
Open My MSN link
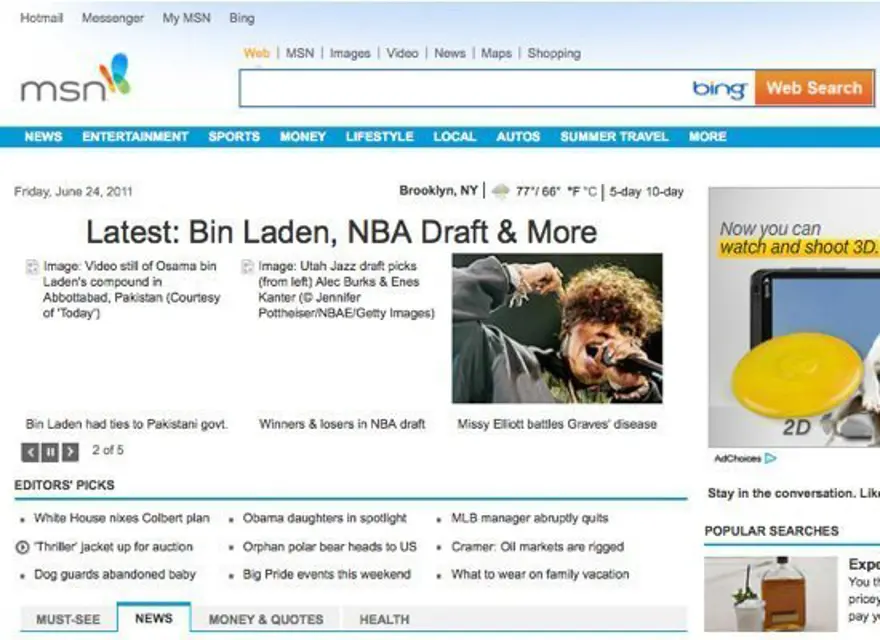pyautogui.click(x=186, y=18)
